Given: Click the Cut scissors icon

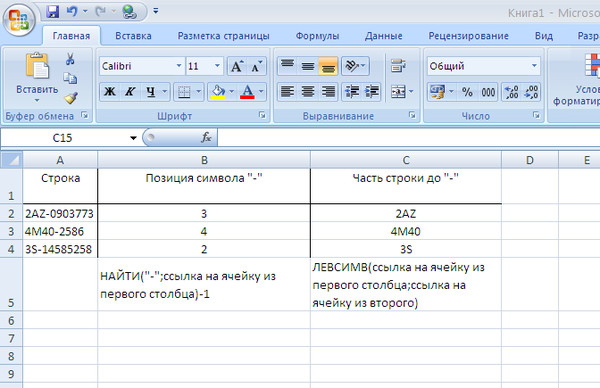Looking at the screenshot, I should pyautogui.click(x=70, y=59).
